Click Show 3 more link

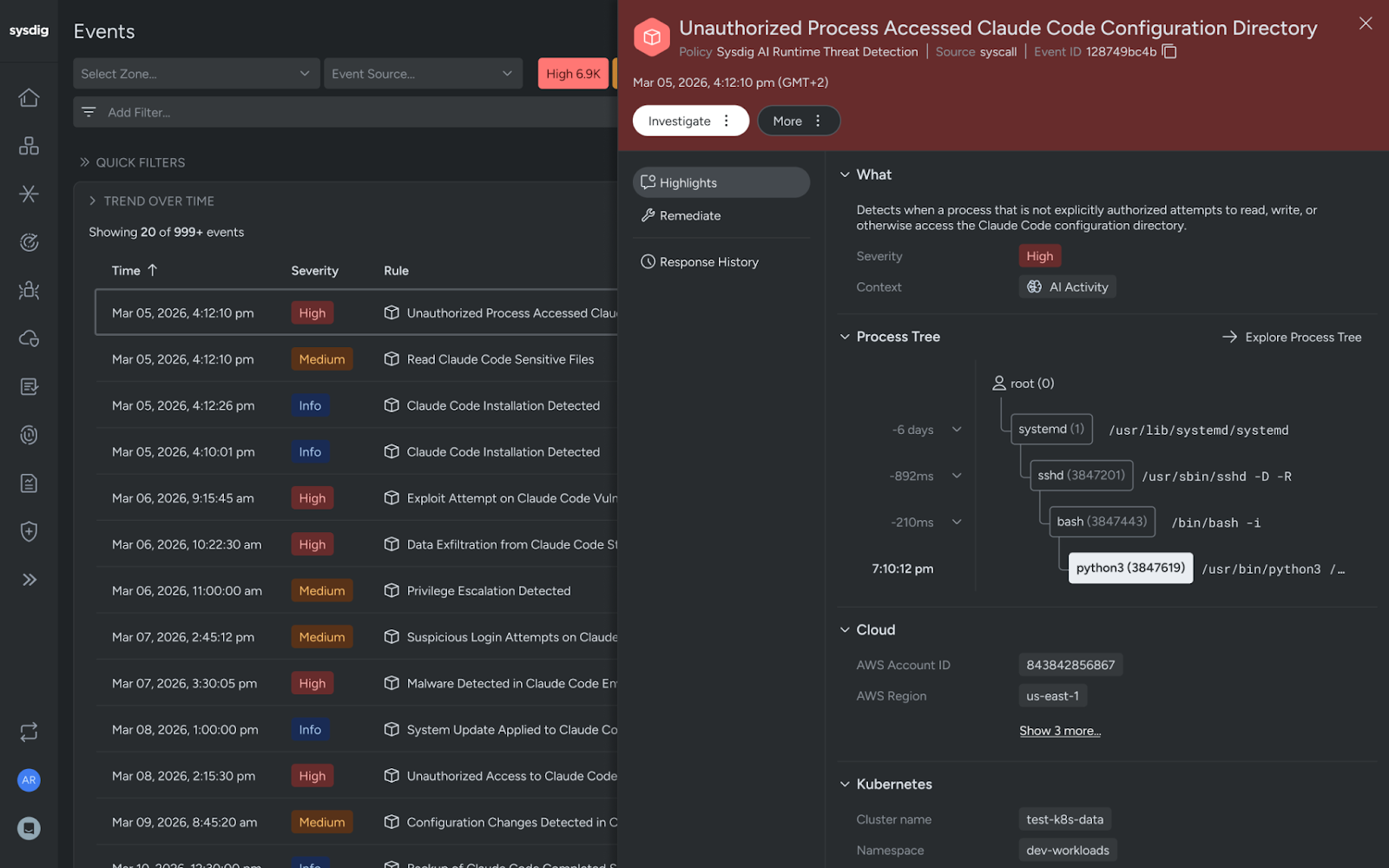1060,731
